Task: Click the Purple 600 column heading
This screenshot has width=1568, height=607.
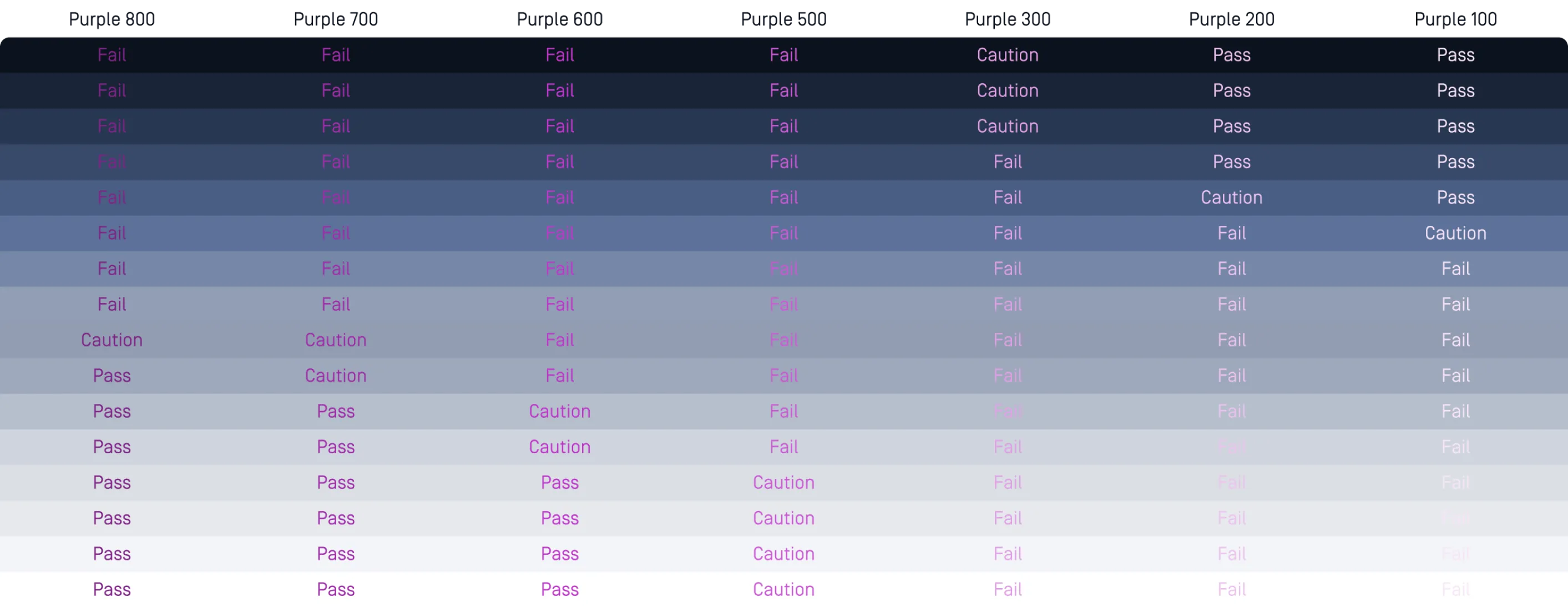Action: pos(560,19)
